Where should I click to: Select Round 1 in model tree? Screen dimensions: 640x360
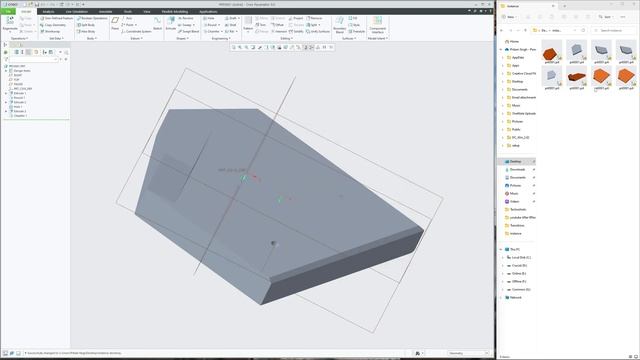click(19, 98)
